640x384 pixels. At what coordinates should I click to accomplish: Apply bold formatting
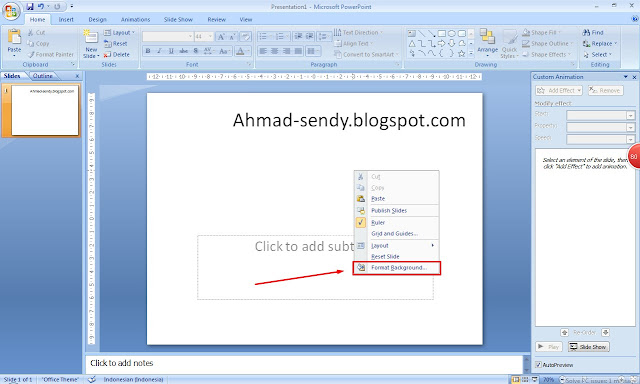coord(148,51)
